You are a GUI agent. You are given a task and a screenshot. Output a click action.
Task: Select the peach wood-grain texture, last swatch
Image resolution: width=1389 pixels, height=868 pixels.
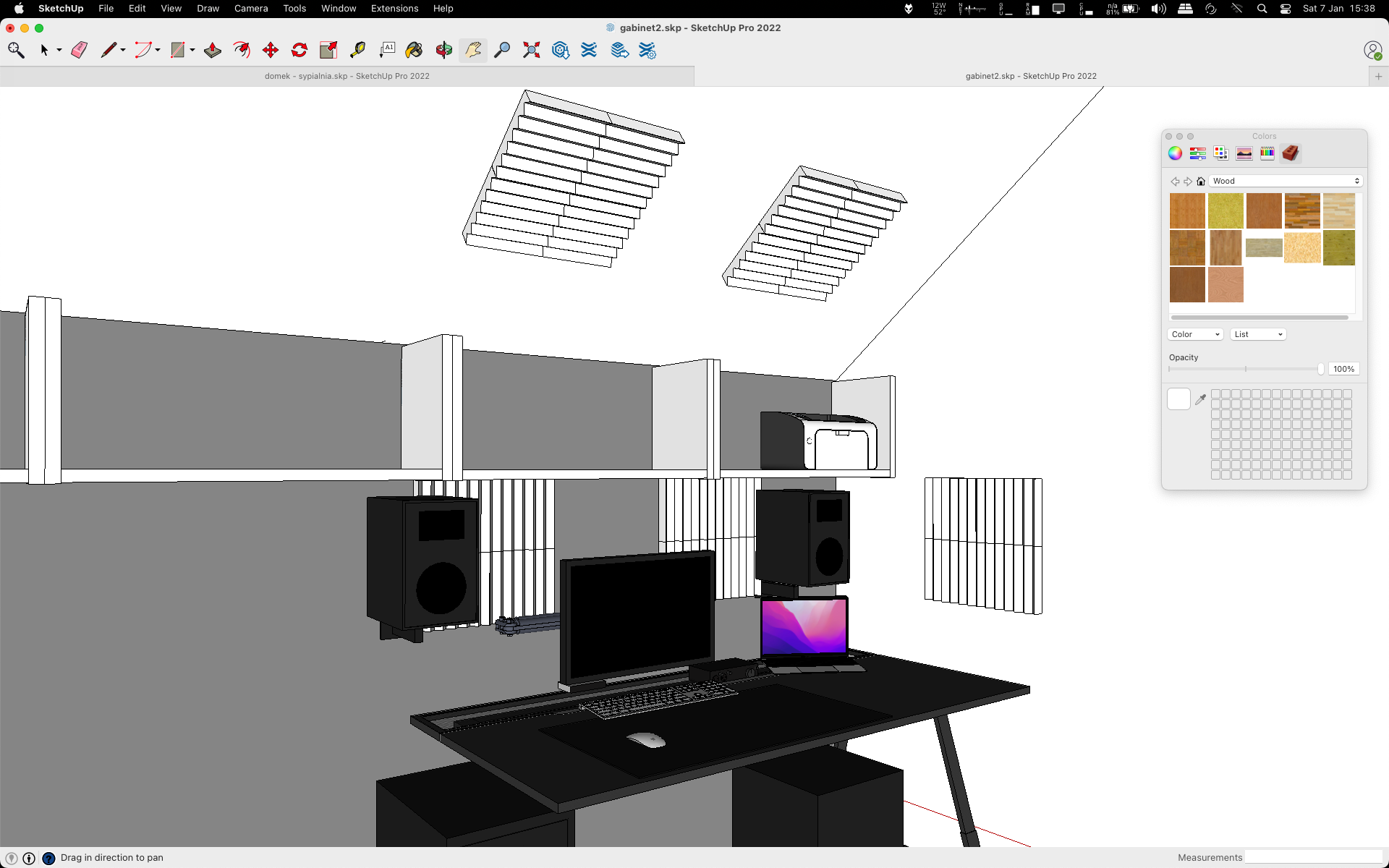tap(1226, 284)
